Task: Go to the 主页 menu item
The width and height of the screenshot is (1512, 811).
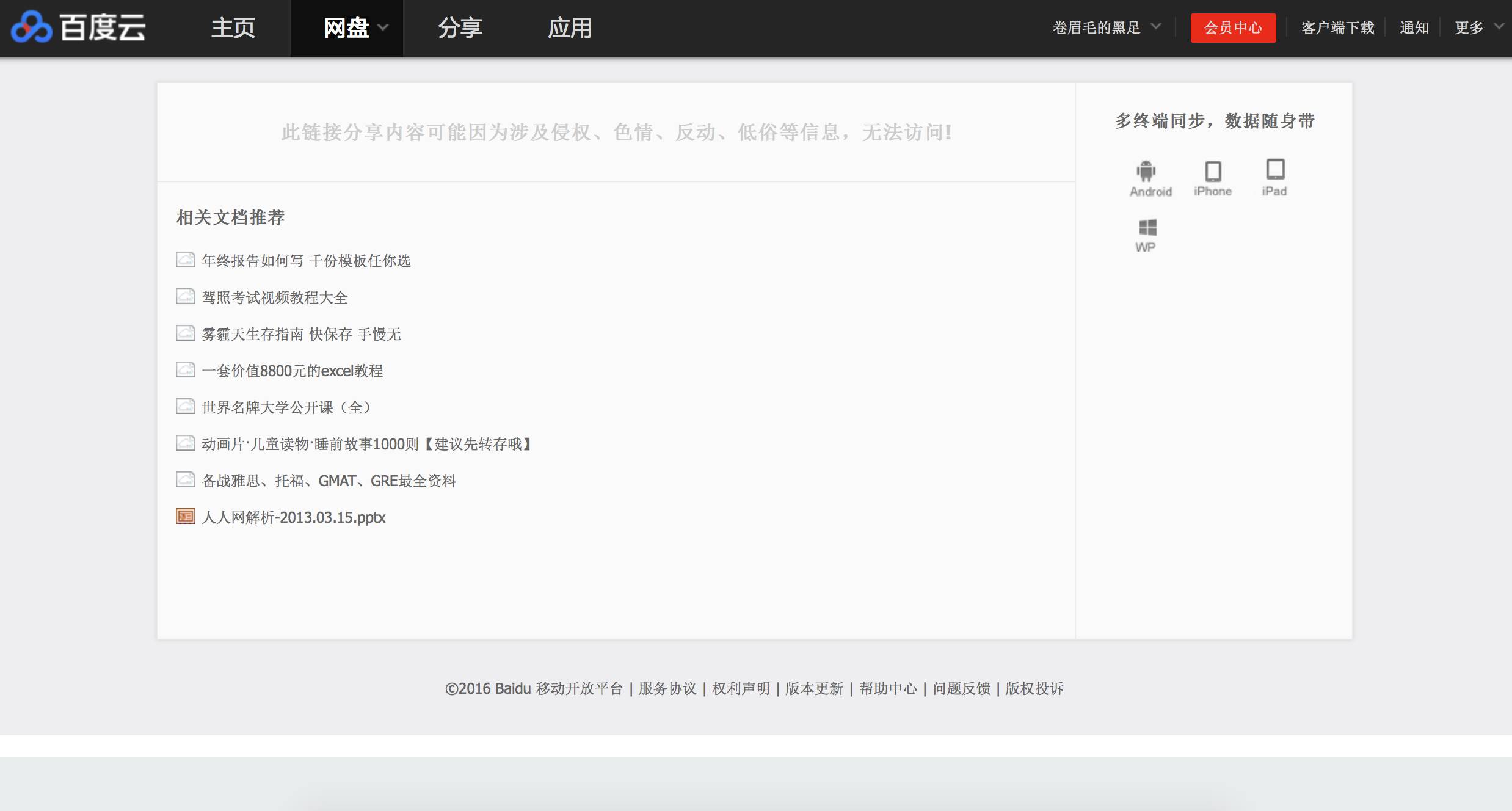Action: click(x=232, y=28)
